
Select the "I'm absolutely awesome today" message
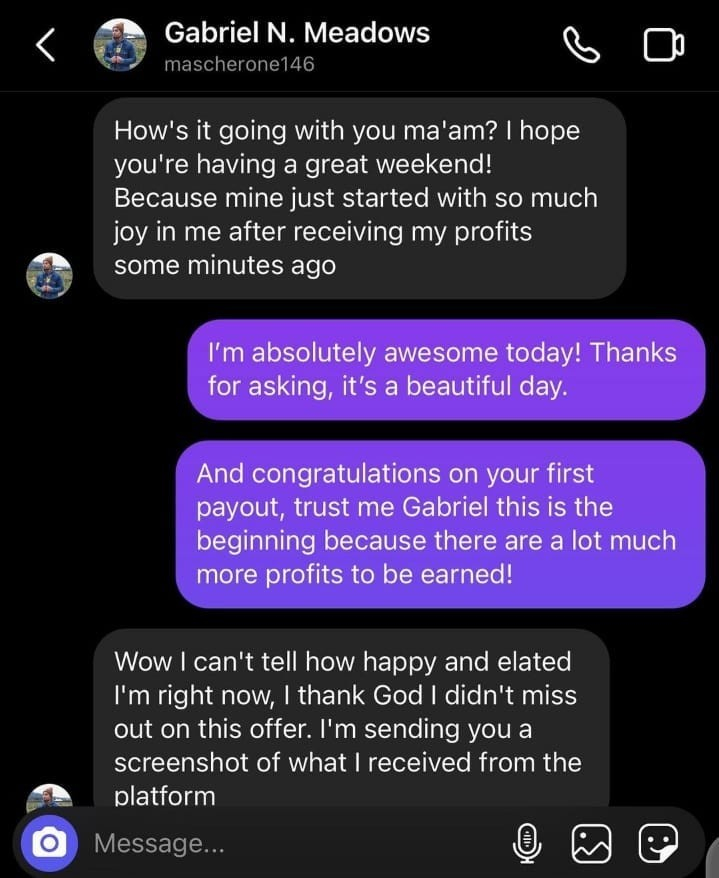point(446,369)
